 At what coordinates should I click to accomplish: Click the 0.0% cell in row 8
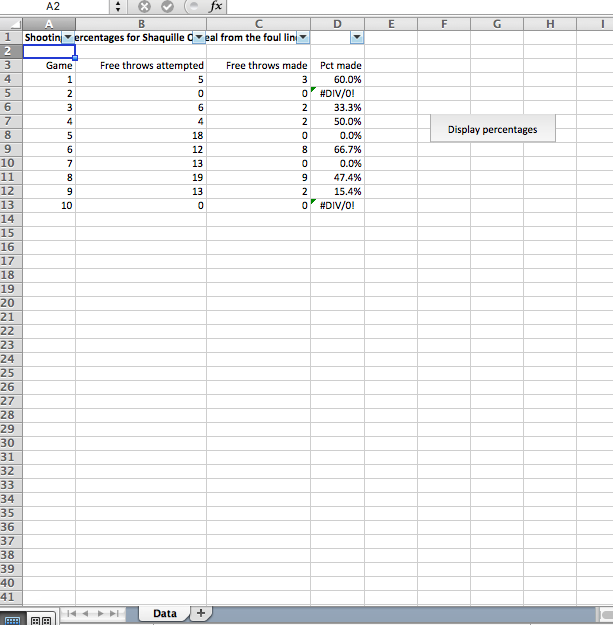337,136
